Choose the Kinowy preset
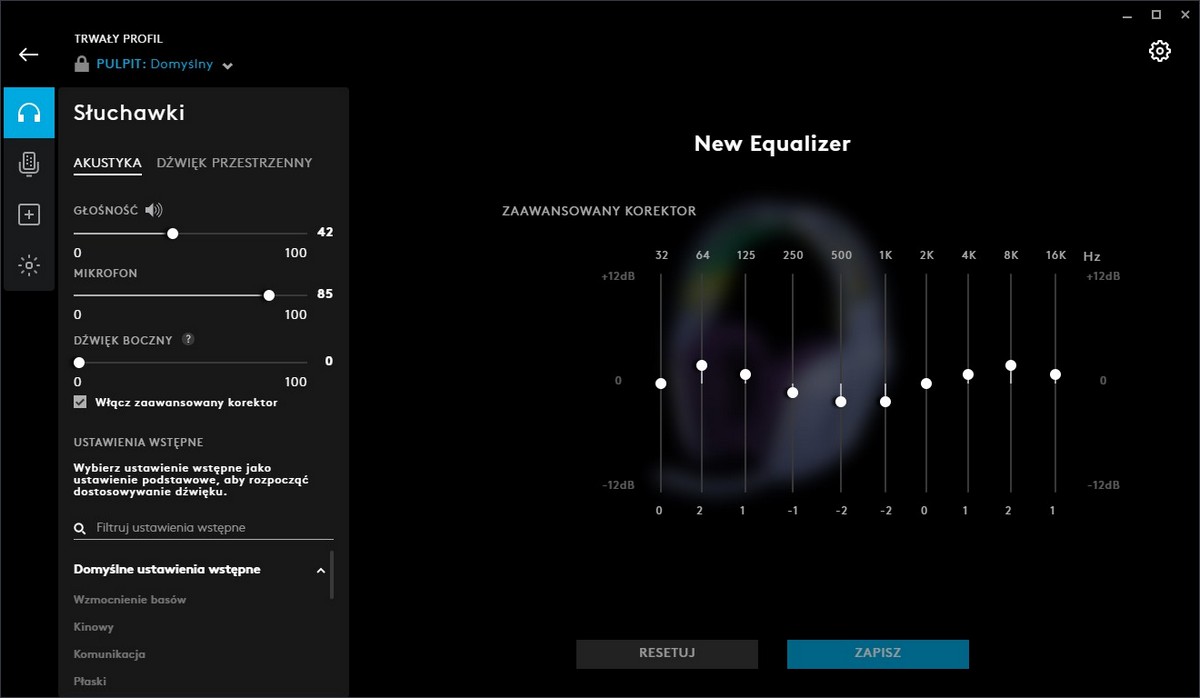The height and width of the screenshot is (698, 1200). [94, 627]
